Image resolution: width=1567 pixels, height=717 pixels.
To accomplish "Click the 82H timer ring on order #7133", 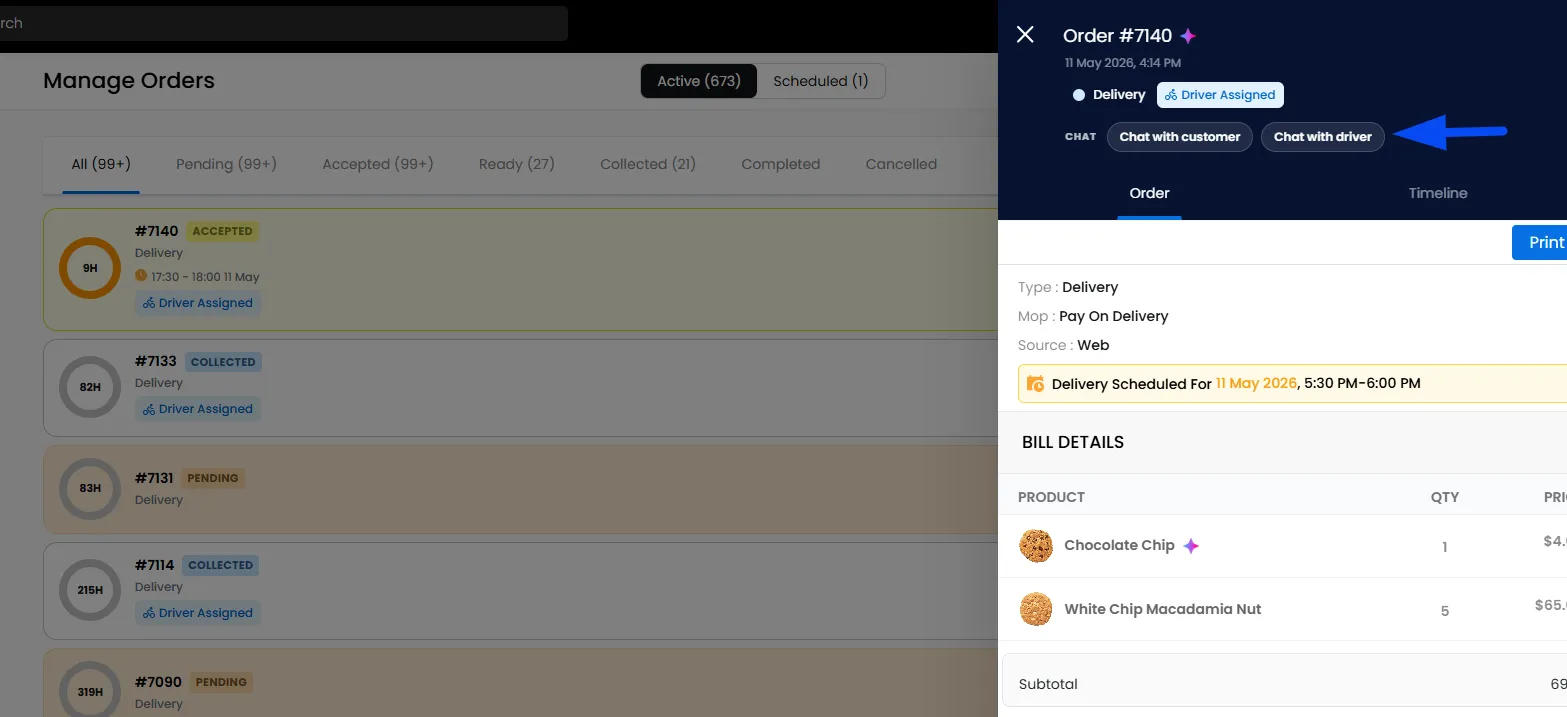I will pos(90,387).
